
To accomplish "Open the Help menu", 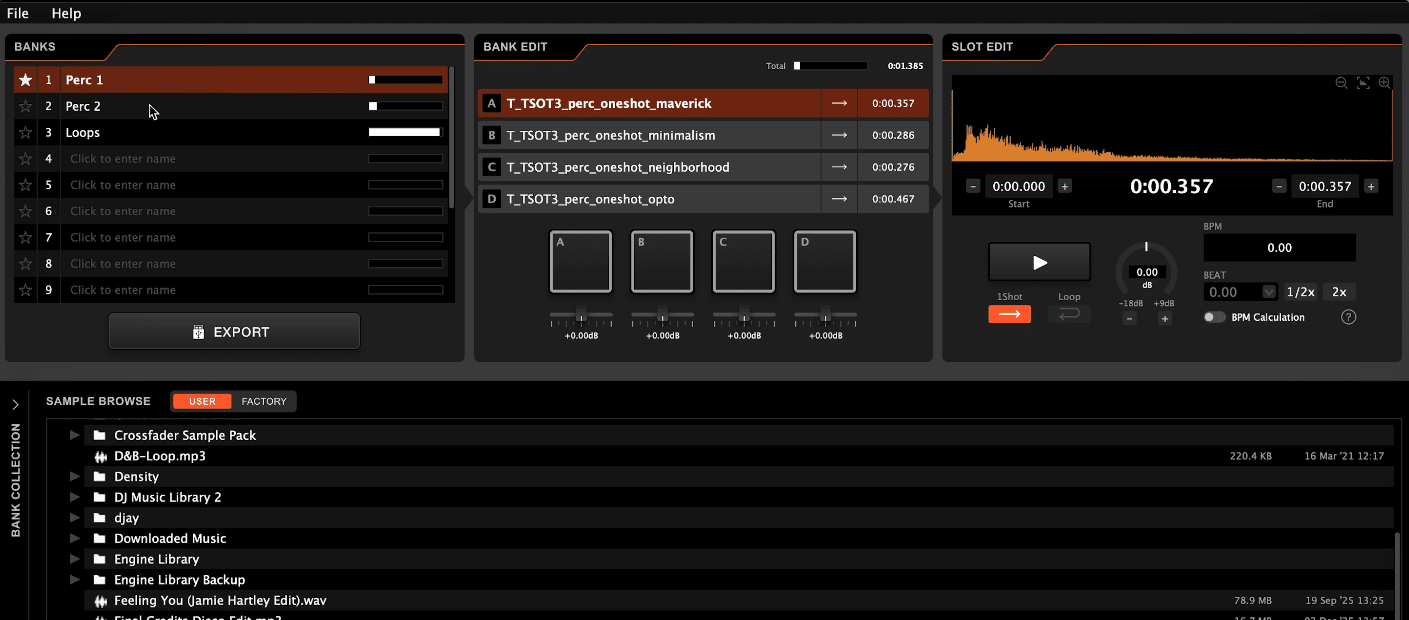I will click(x=66, y=13).
